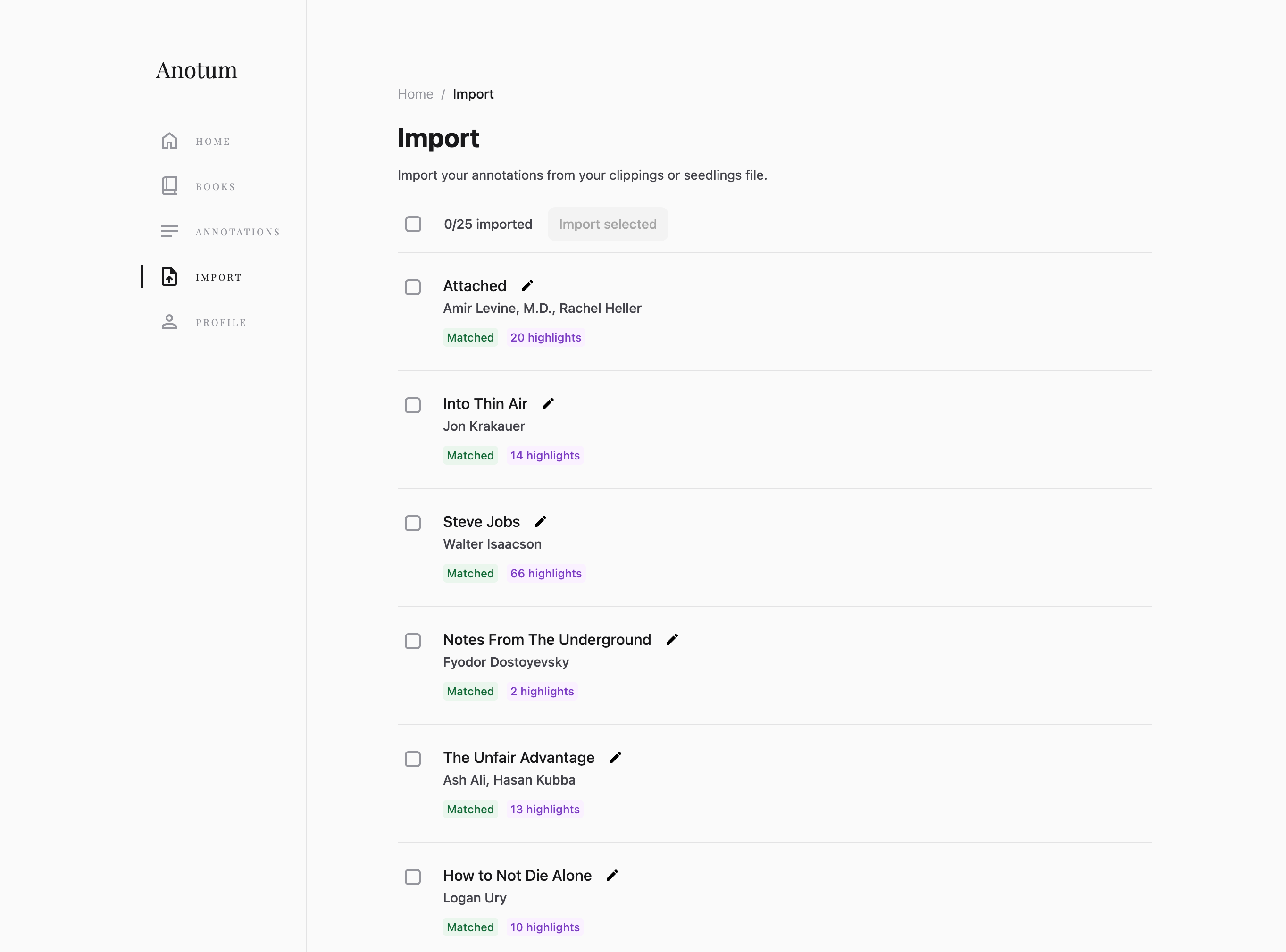Toggle the select-all checkbox beside 0/25 imported
Viewport: 1286px width, 952px height.
pos(413,224)
